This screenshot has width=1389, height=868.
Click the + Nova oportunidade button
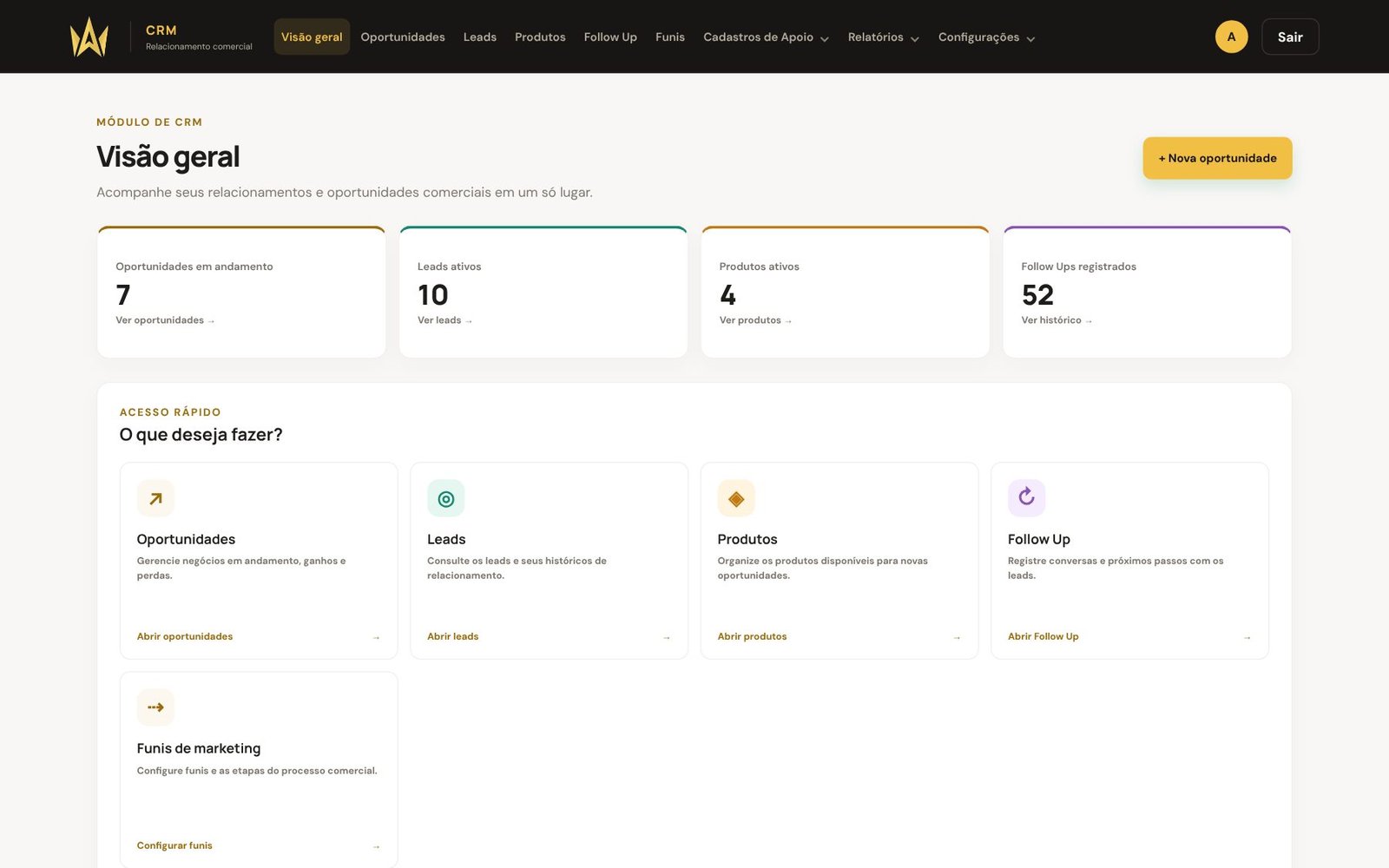pos(1217,158)
